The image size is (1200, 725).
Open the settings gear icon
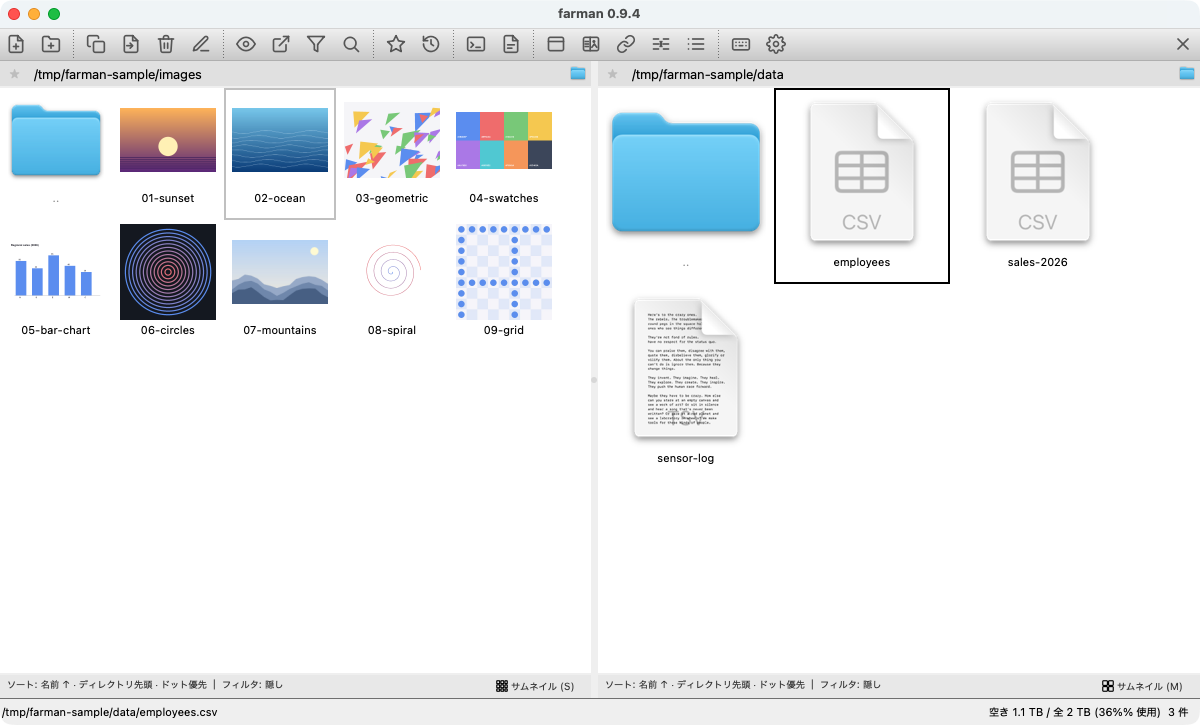776,44
